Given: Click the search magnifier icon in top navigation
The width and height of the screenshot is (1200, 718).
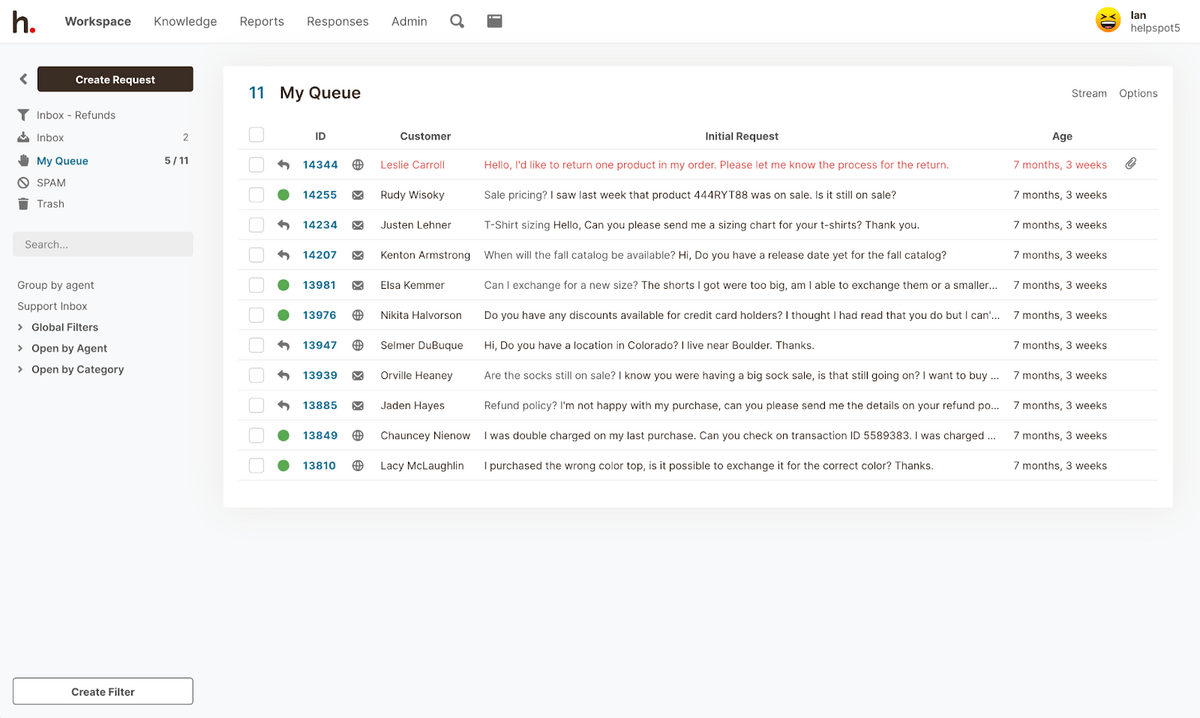Looking at the screenshot, I should pos(457,21).
